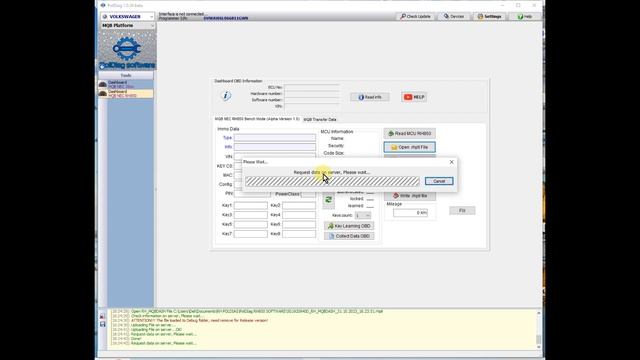Click the Read MCU RH850 button
The image size is (640, 360).
click(409, 133)
